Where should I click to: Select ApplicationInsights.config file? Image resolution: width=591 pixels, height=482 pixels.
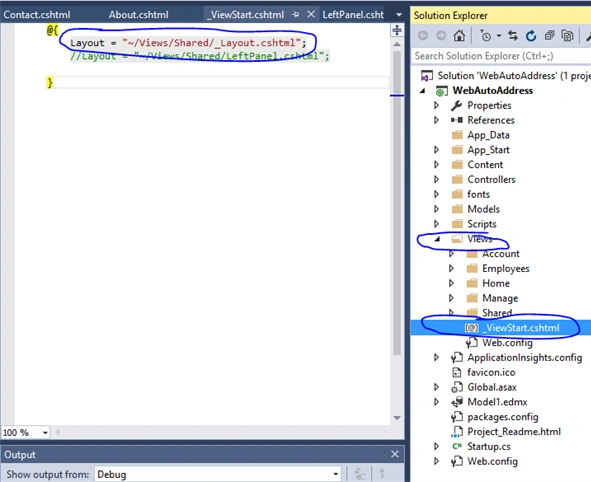point(524,357)
